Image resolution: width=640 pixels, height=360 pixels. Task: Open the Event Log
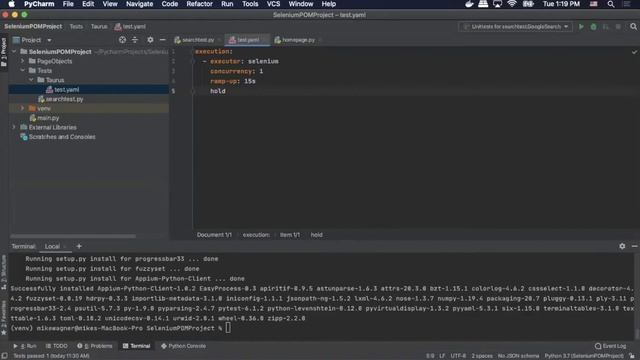point(610,346)
